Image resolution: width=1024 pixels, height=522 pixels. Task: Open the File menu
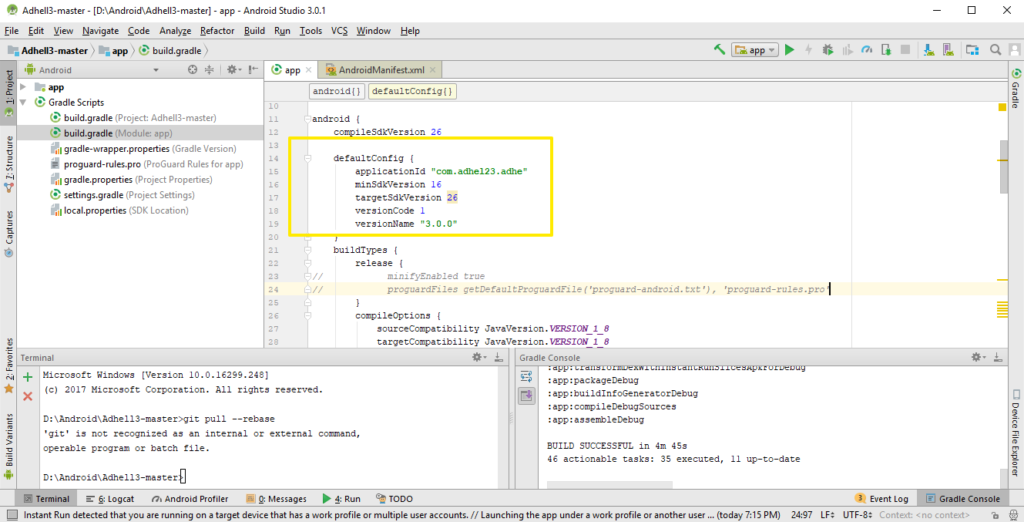point(12,31)
